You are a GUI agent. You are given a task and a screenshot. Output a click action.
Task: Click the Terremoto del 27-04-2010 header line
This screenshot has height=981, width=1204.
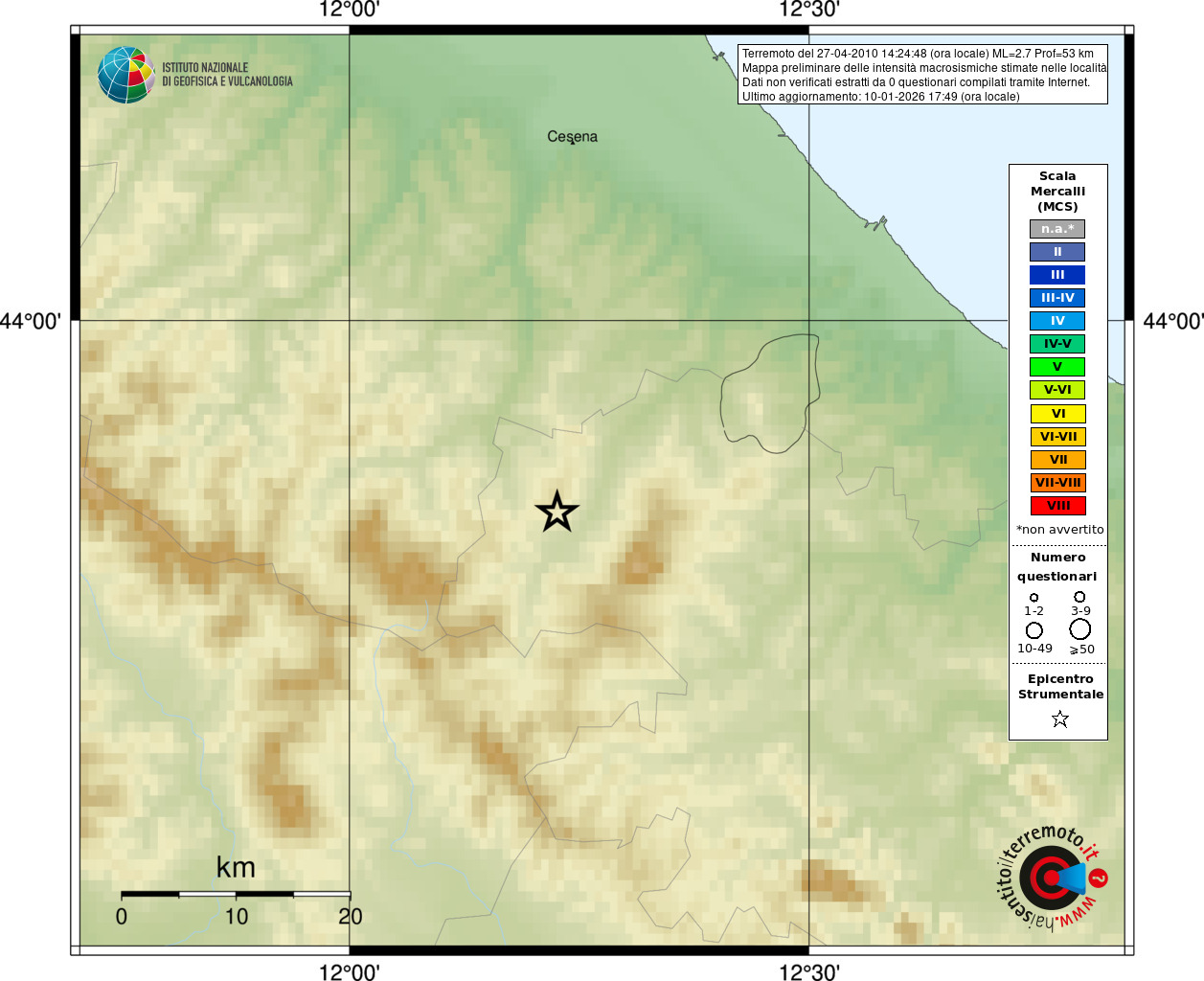[918, 54]
